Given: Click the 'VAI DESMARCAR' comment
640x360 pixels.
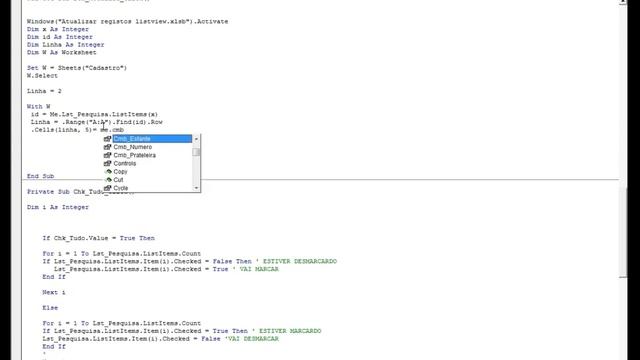Looking at the screenshot, I should pos(253,339).
